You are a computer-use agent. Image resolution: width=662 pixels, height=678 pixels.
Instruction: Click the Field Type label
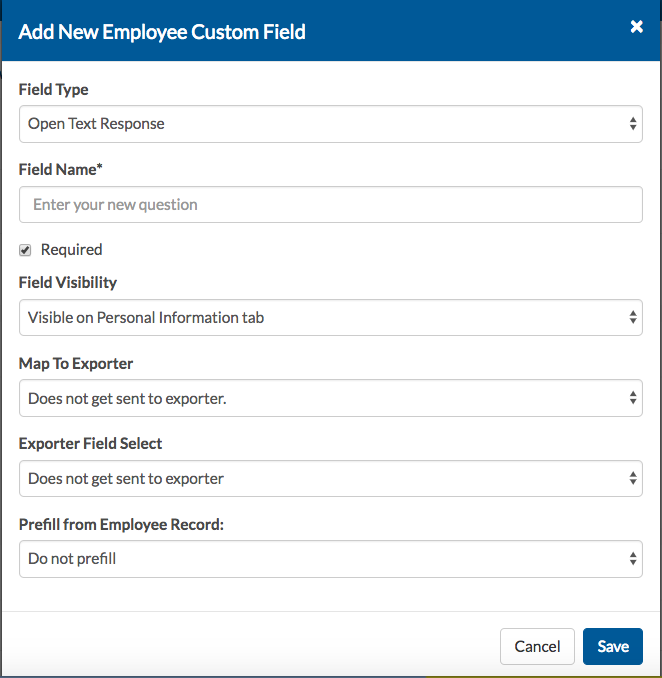tap(54, 90)
